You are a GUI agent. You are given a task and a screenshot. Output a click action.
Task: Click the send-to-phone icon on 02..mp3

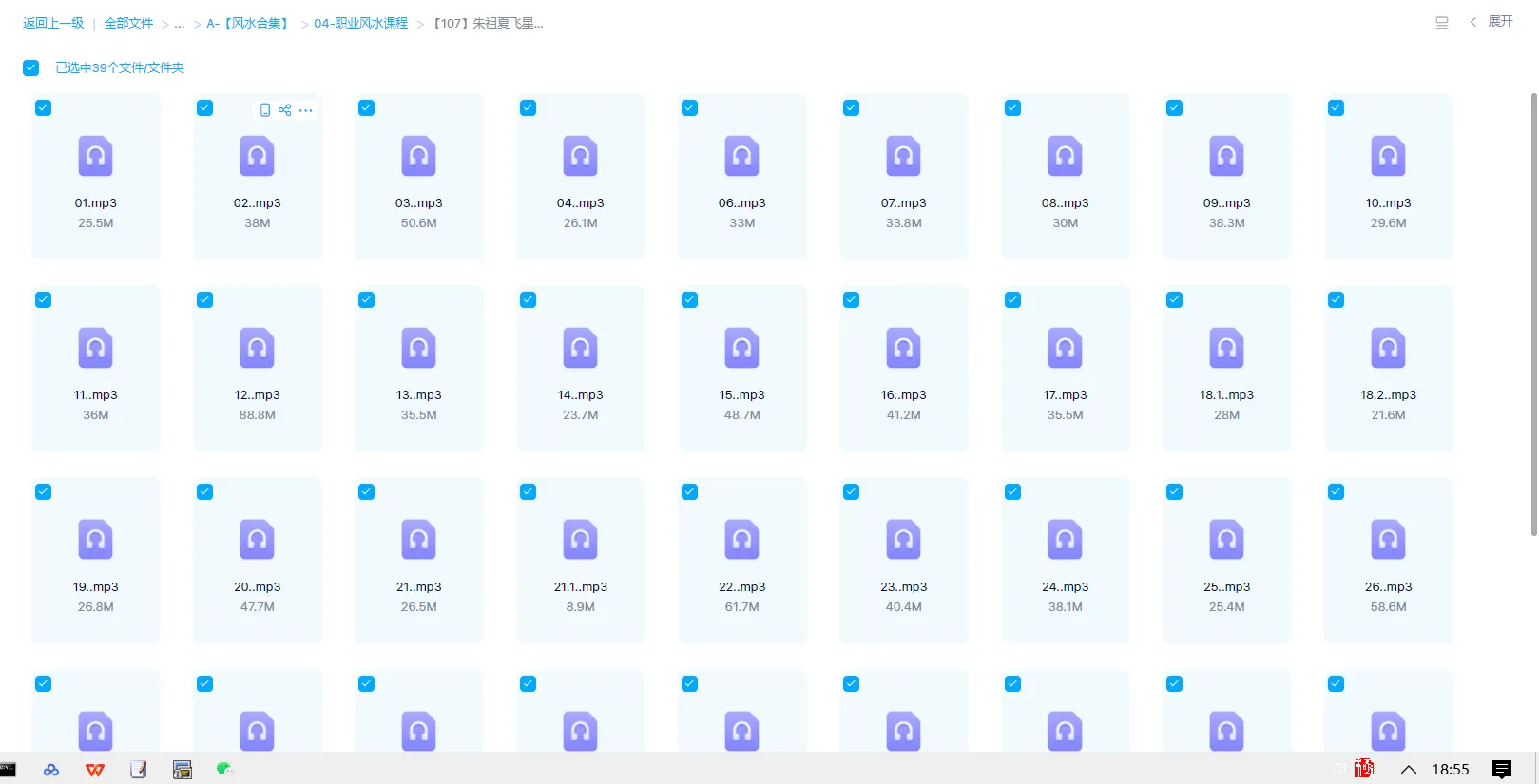tap(265, 110)
